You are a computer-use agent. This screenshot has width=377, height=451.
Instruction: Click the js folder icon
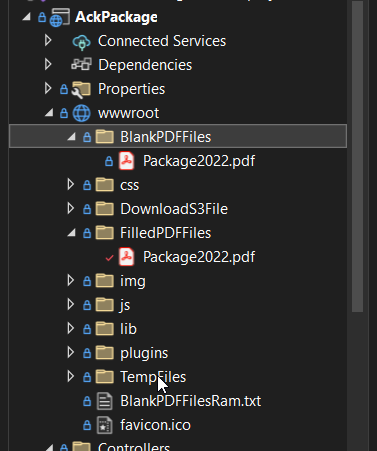click(105, 304)
